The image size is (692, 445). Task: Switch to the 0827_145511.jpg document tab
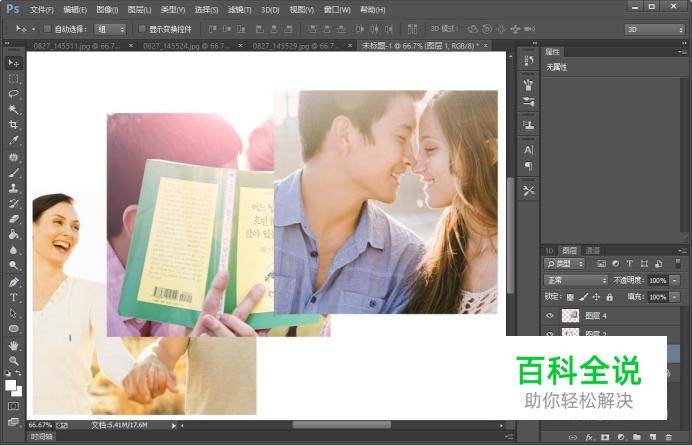pyautogui.click(x=76, y=45)
